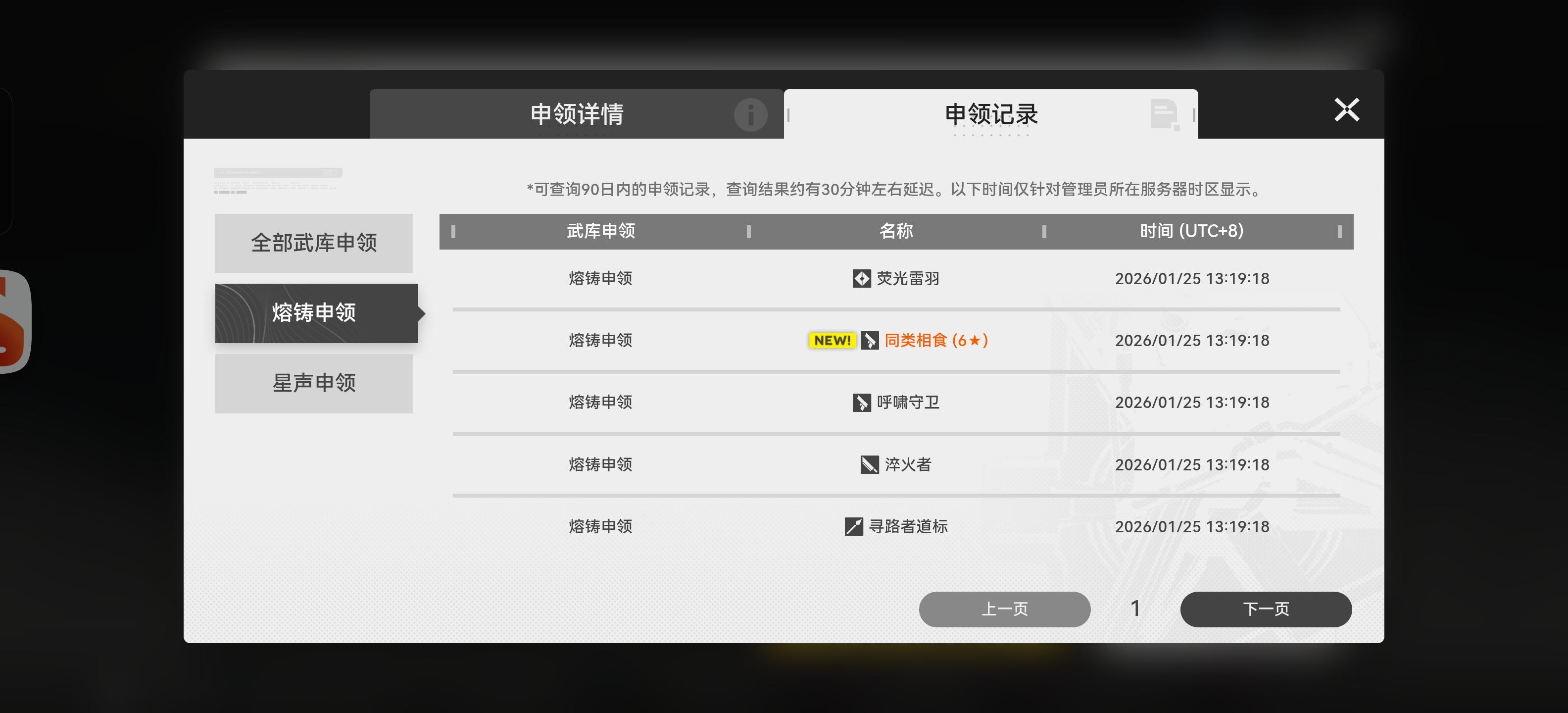Click the weapon icon beside 荧光雷羽

(861, 278)
